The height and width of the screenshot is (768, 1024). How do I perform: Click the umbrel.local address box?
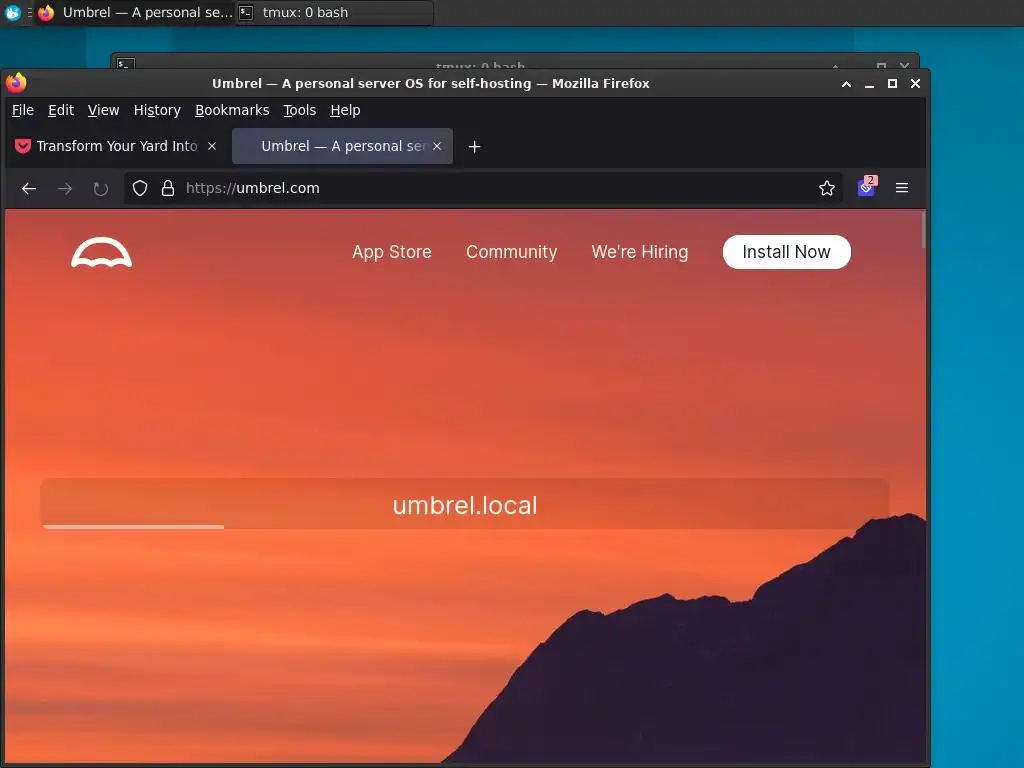point(465,504)
